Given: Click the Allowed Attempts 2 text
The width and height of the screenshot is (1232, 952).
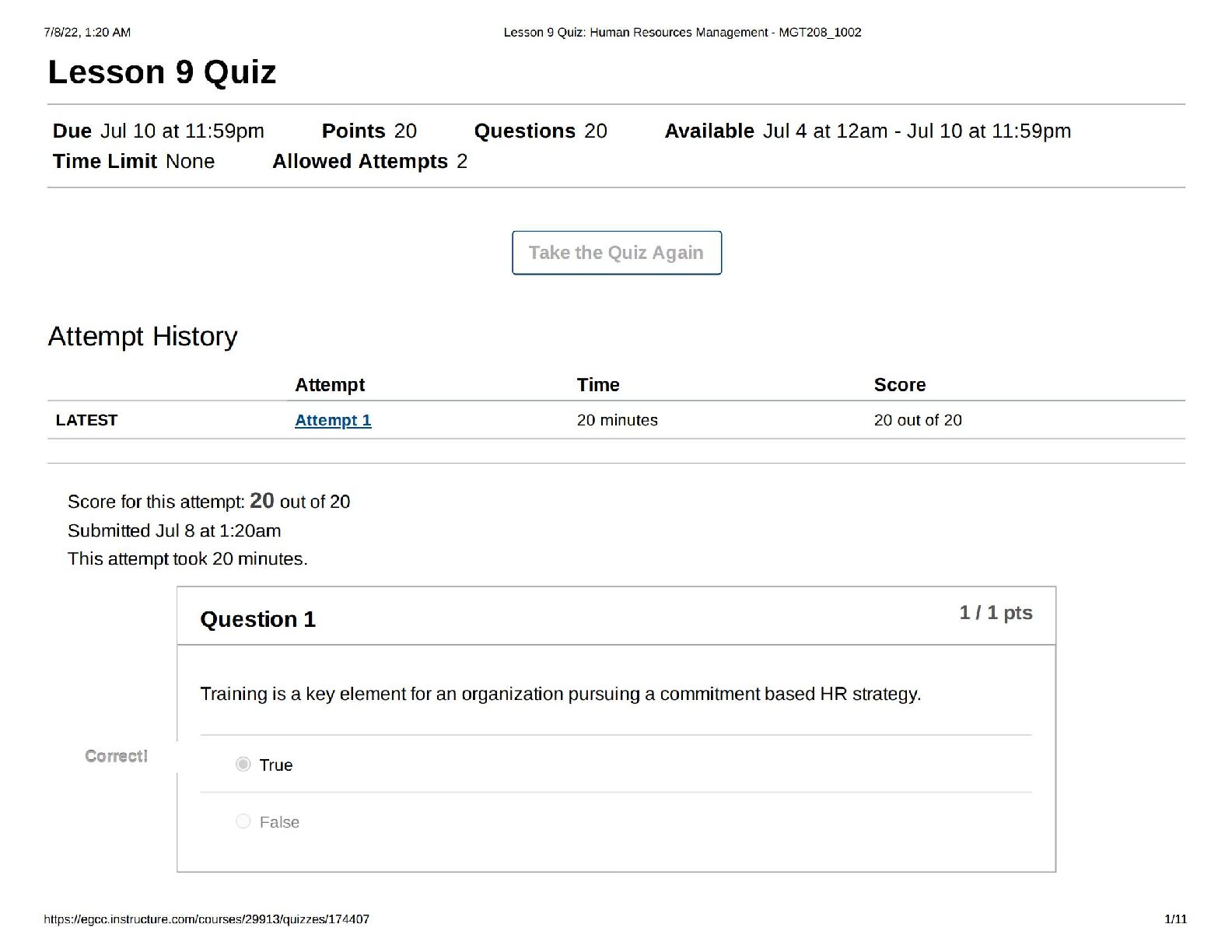Looking at the screenshot, I should [369, 161].
